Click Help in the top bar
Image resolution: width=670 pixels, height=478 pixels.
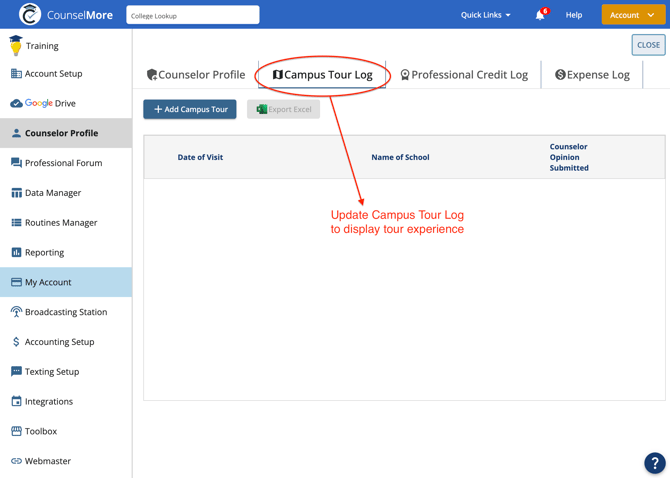(x=574, y=15)
